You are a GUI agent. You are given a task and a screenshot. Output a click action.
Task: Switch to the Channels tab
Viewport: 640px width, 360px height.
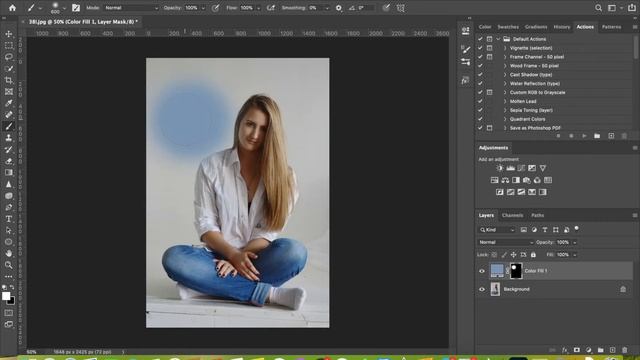coord(513,216)
